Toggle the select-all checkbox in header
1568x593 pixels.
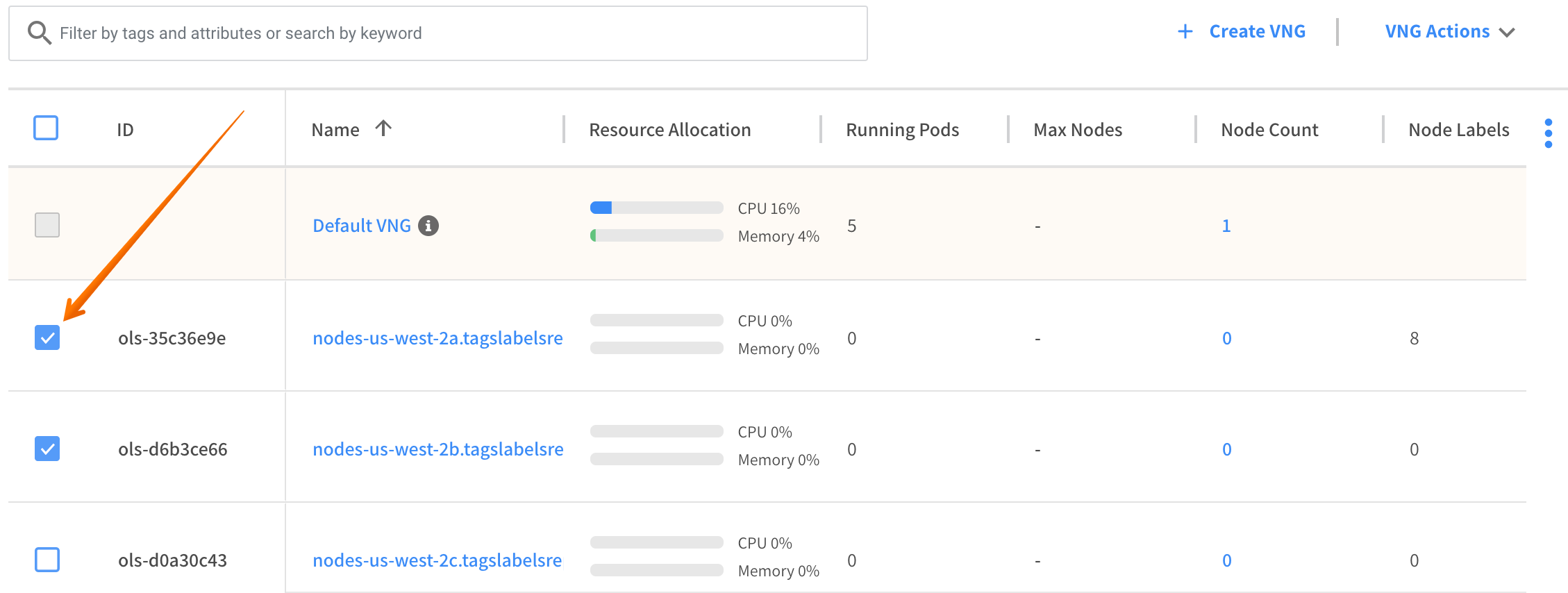coord(47,128)
